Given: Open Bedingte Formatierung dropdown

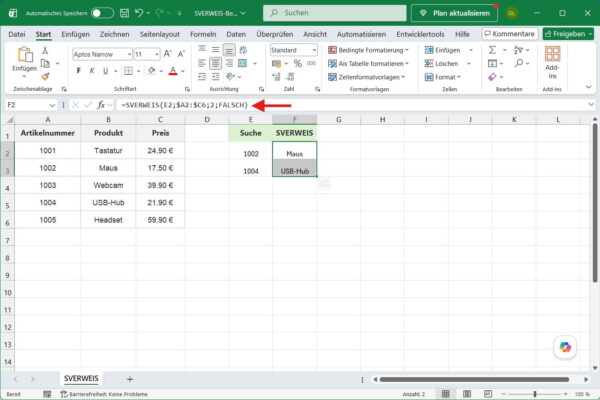Looking at the screenshot, I should coord(369,50).
